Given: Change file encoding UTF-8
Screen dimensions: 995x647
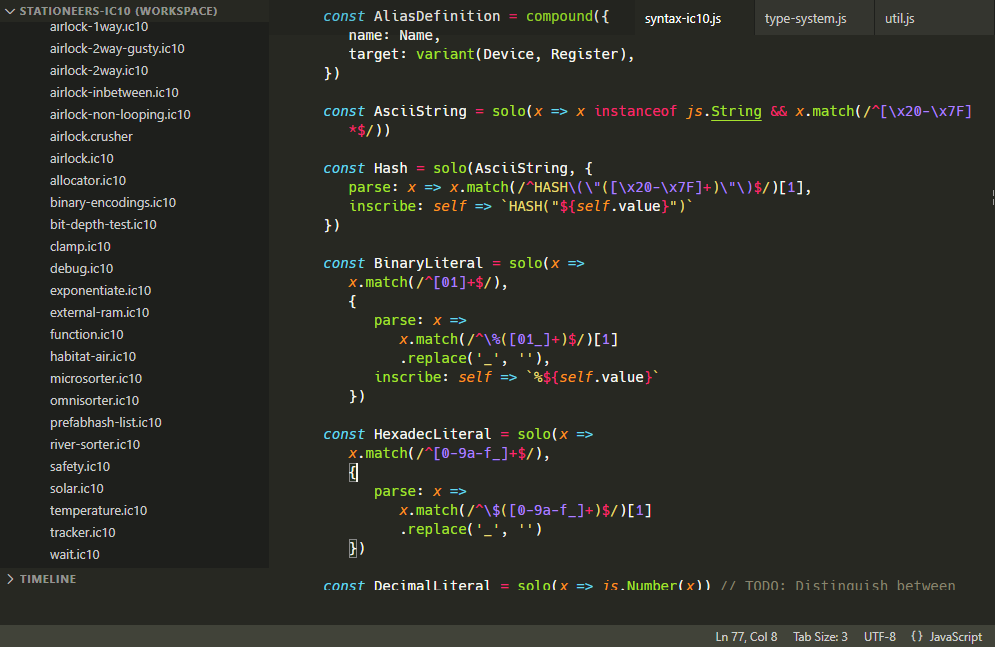Looking at the screenshot, I should (880, 636).
